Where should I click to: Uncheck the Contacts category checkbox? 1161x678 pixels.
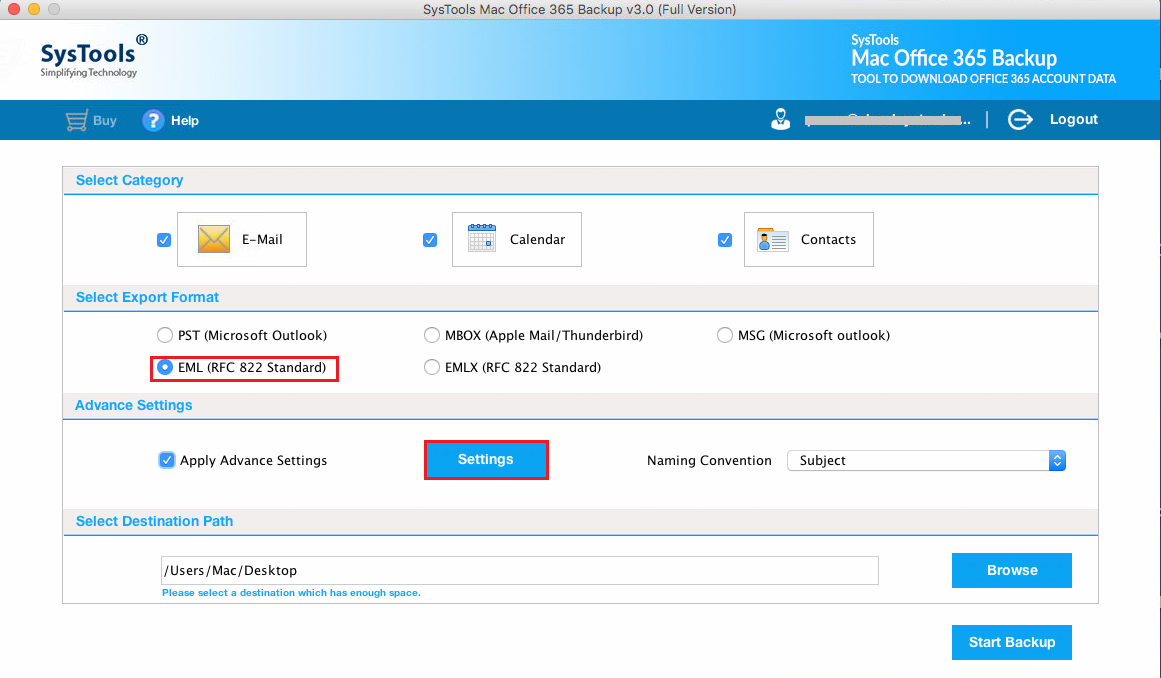pos(725,240)
